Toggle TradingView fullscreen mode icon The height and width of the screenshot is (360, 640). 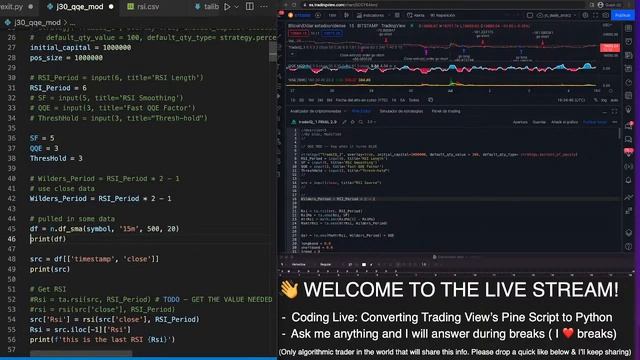[596, 15]
